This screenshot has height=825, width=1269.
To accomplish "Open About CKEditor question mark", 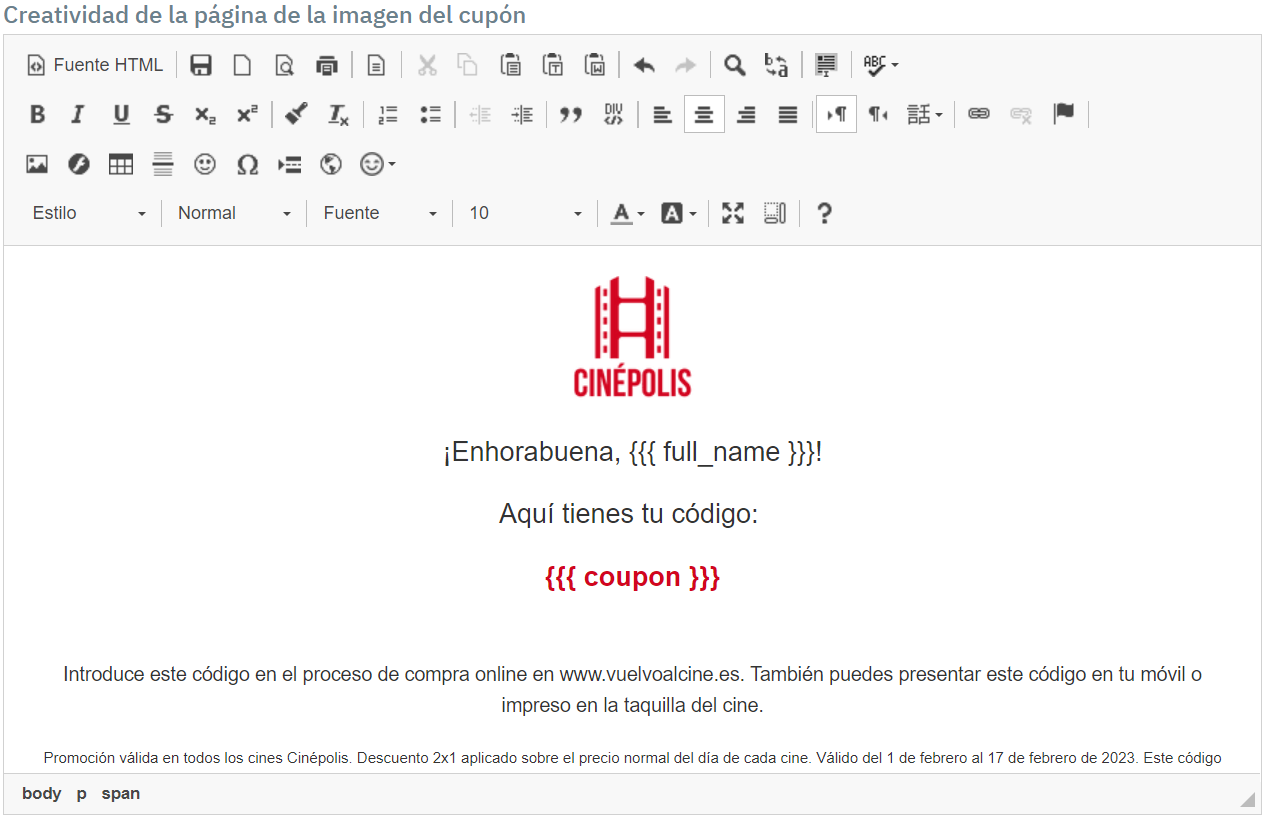I will click(x=824, y=213).
